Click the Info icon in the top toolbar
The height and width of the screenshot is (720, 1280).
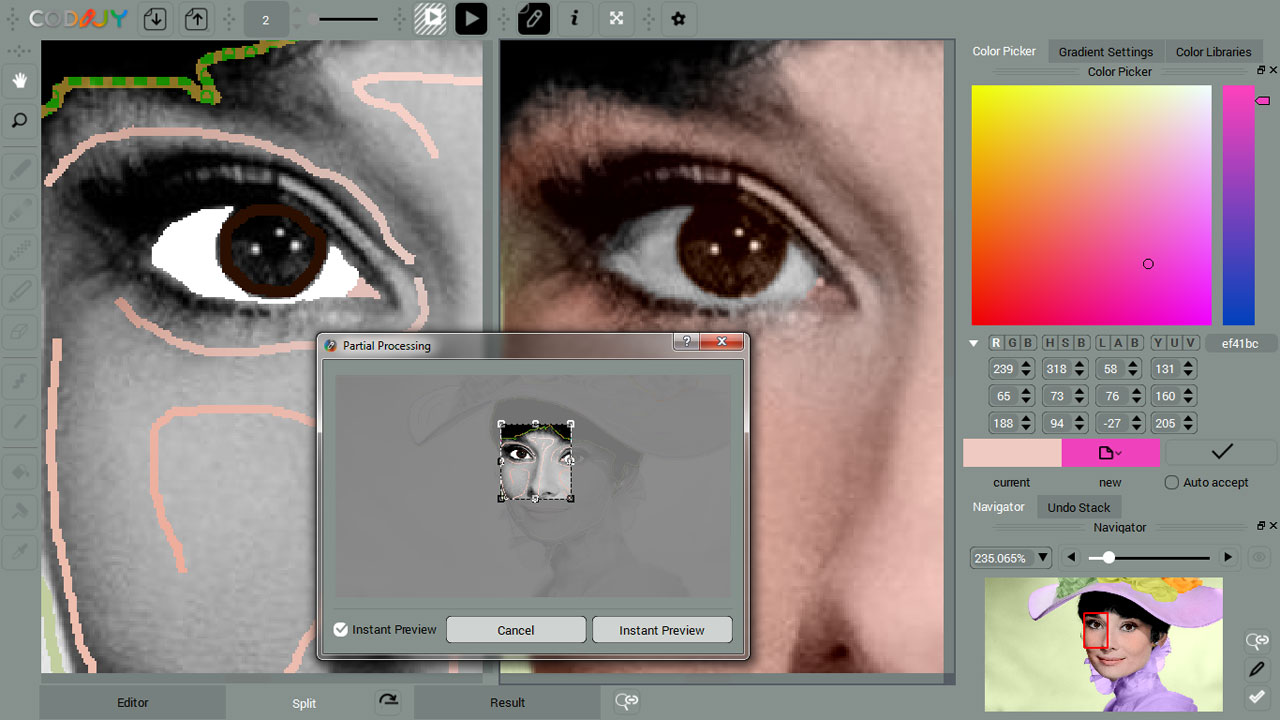[x=575, y=19]
